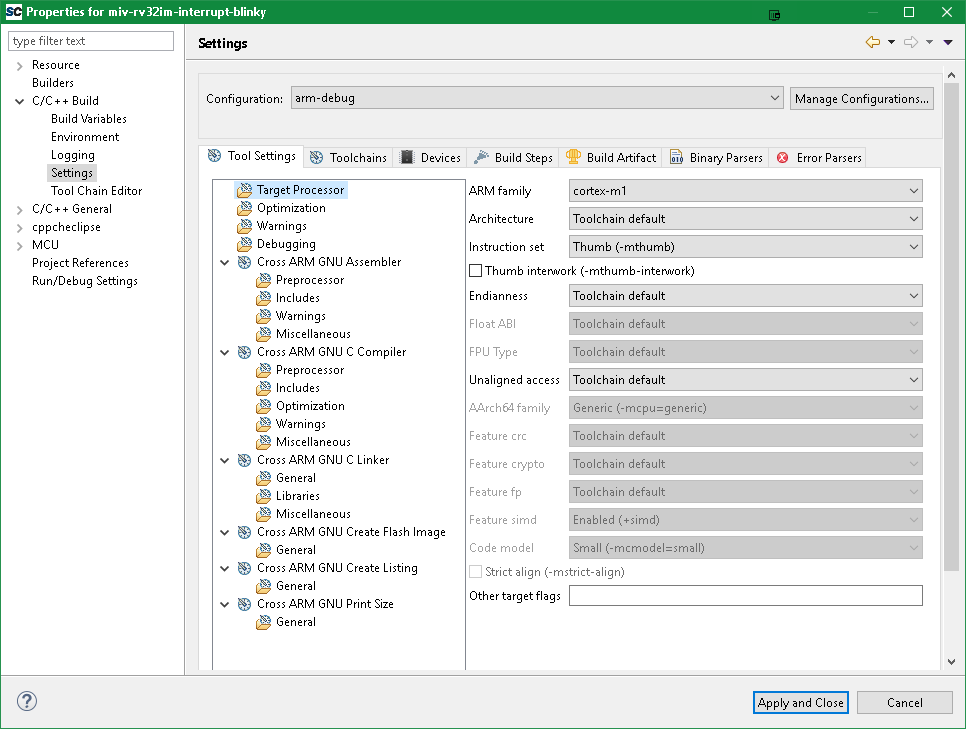Click the Optimization folder icon under Tool Settings
The width and height of the screenshot is (966, 729).
(x=245, y=208)
